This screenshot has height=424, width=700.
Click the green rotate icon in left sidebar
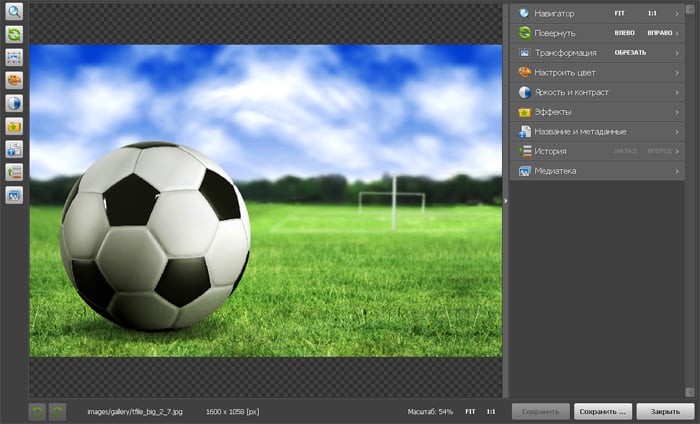[15, 35]
